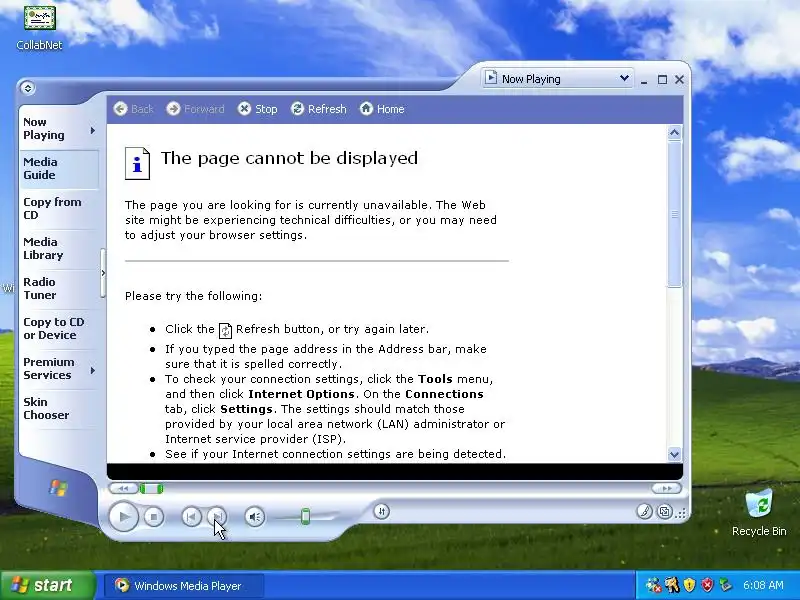Click the blue info icon beside the page heading
Screen dimensions: 800x600
137,164
